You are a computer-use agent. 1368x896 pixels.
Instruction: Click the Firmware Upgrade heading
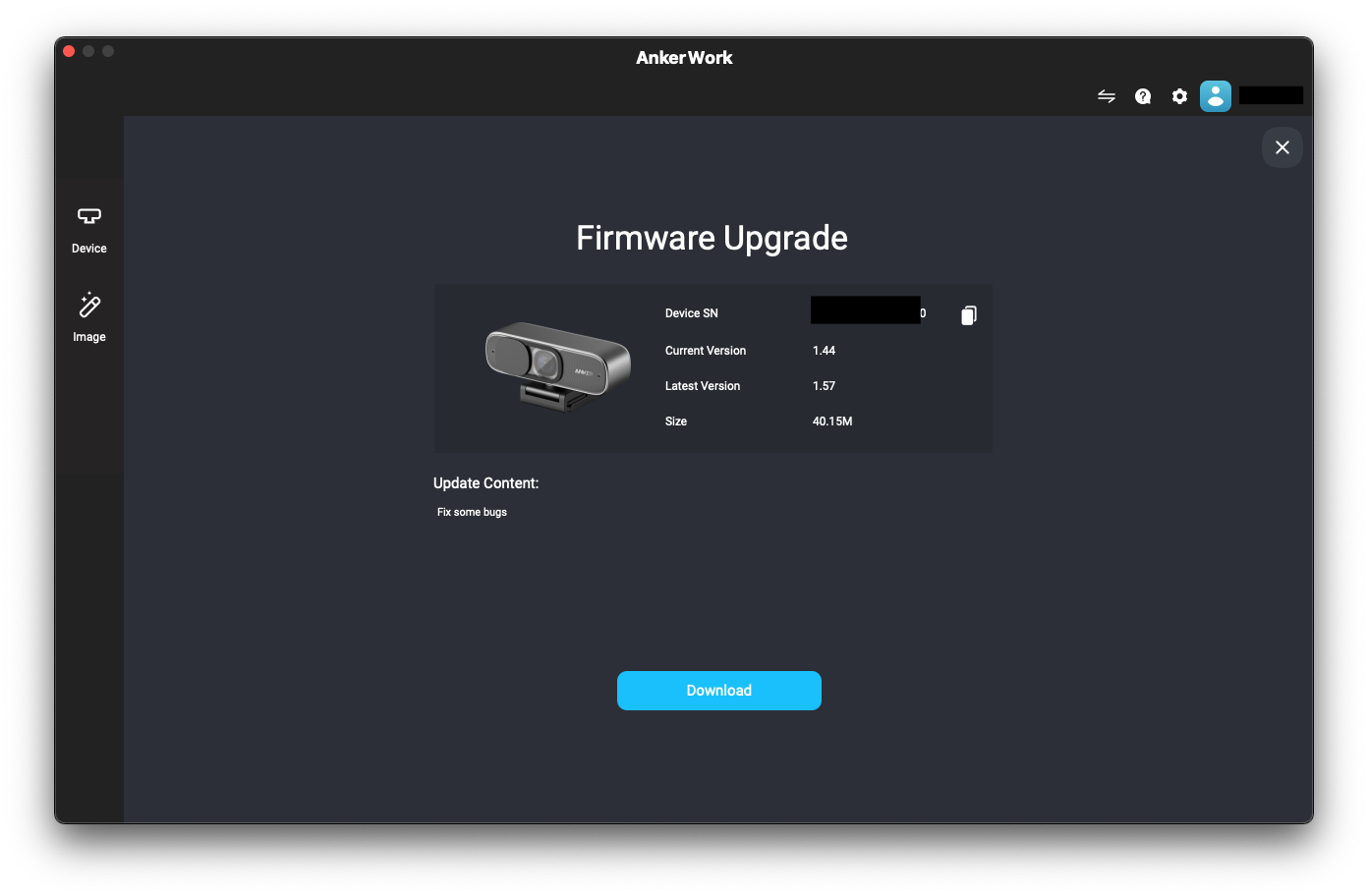pyautogui.click(x=712, y=238)
